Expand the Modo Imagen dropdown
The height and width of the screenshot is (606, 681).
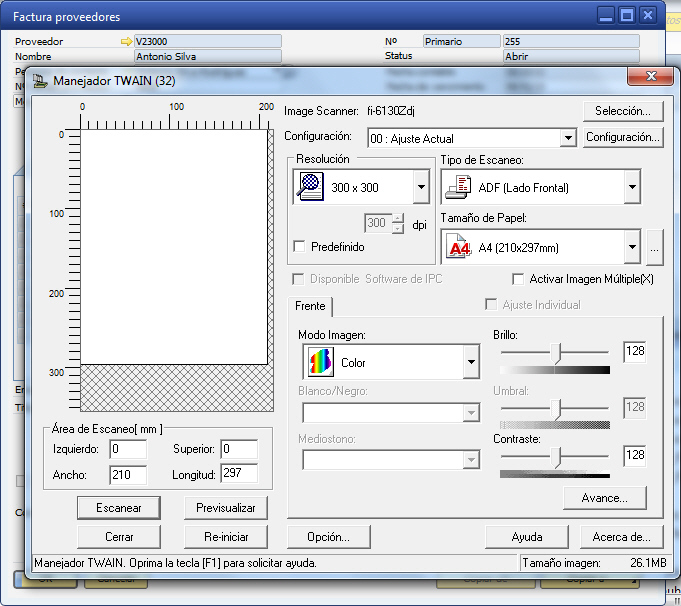pyautogui.click(x=471, y=362)
